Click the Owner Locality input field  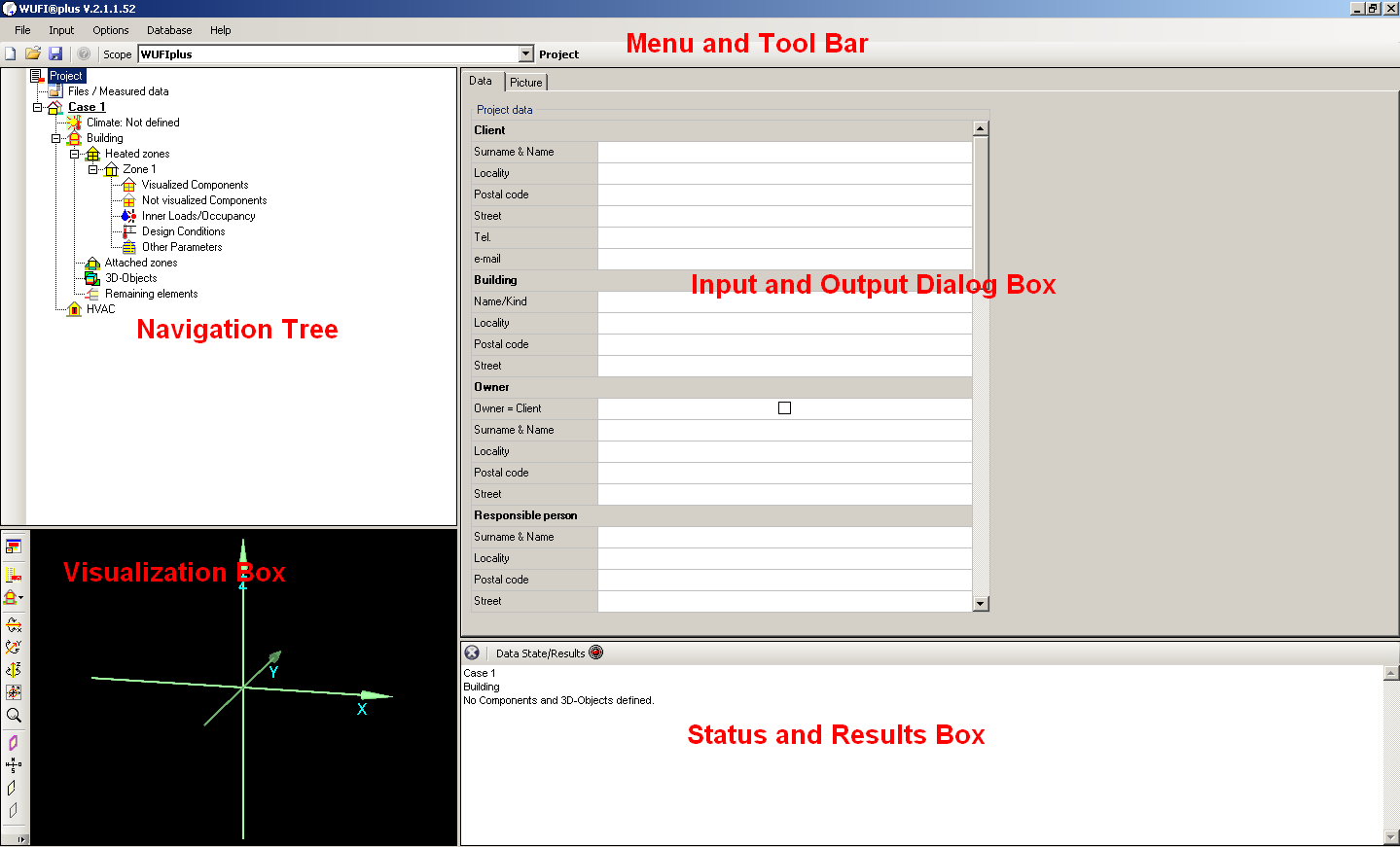pos(784,451)
